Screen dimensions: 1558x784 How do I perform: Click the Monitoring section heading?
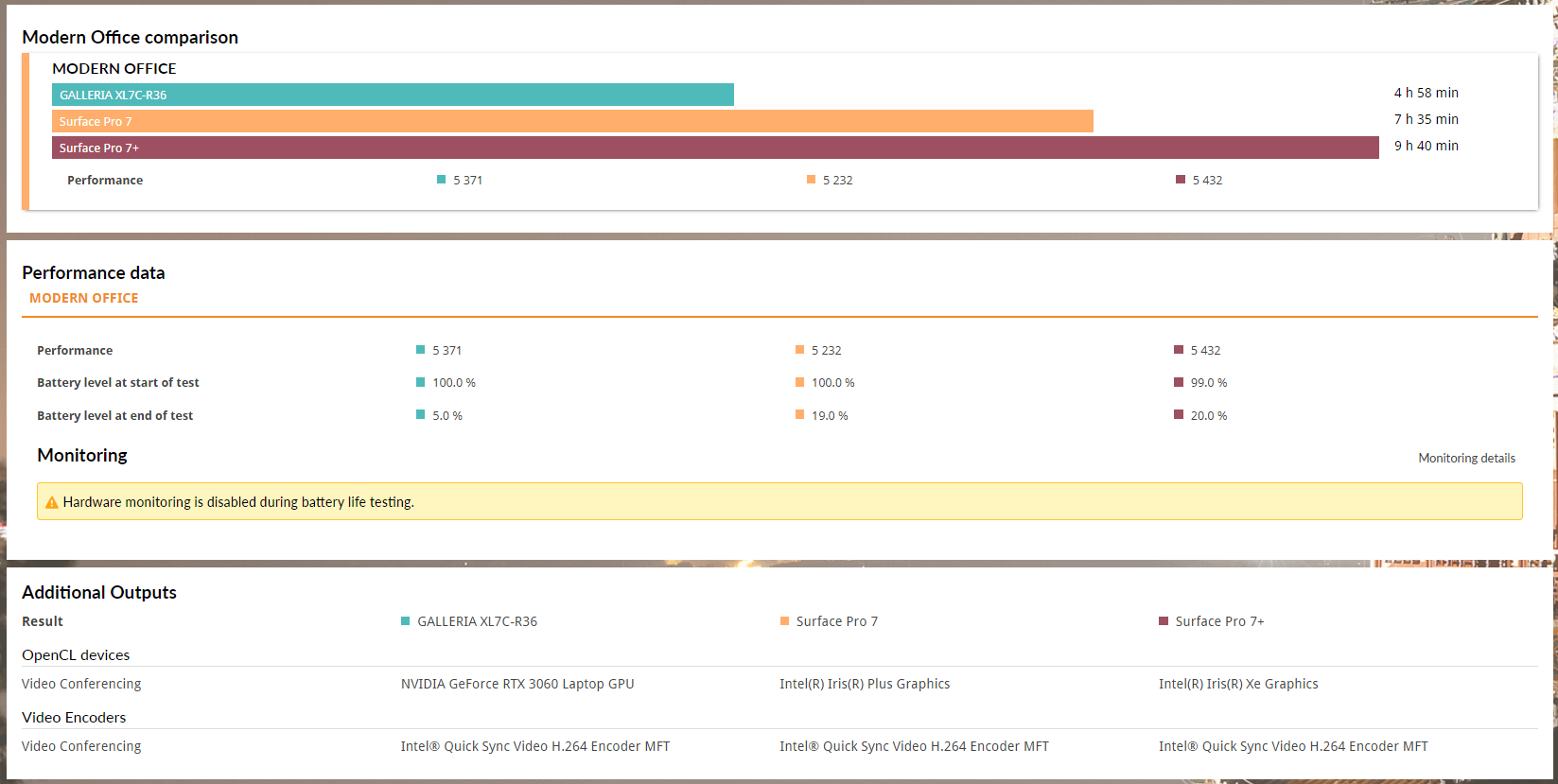(x=82, y=455)
